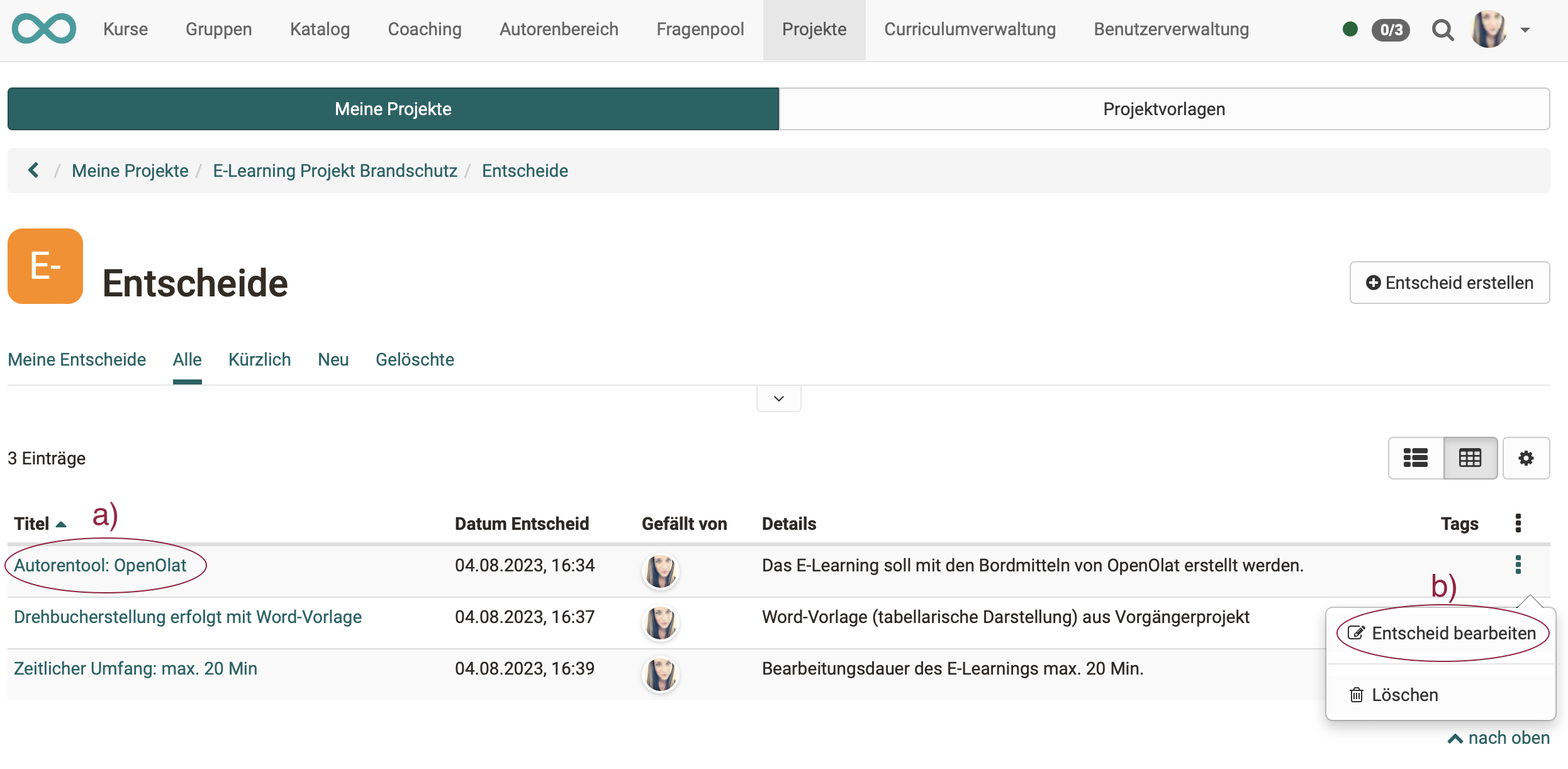Open the table configuration gear icon
Image resolution: width=1568 pixels, height=769 pixels.
pos(1526,457)
